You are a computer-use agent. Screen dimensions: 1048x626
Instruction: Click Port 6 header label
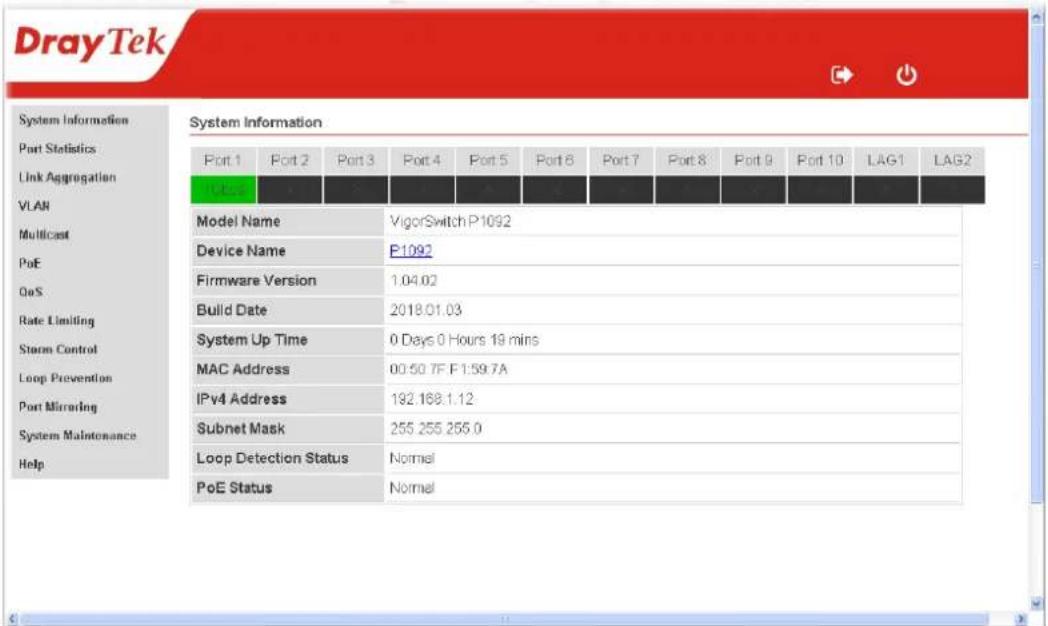(555, 160)
